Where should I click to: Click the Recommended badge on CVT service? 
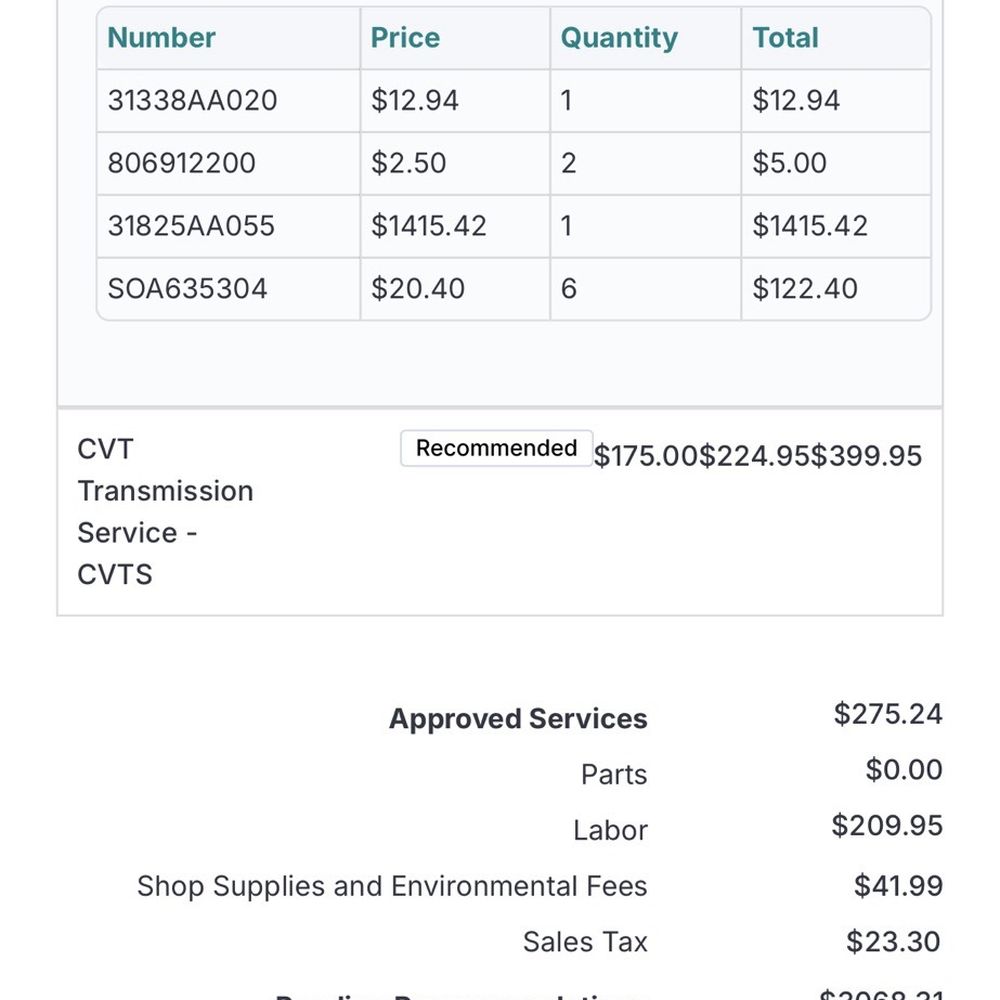point(496,448)
